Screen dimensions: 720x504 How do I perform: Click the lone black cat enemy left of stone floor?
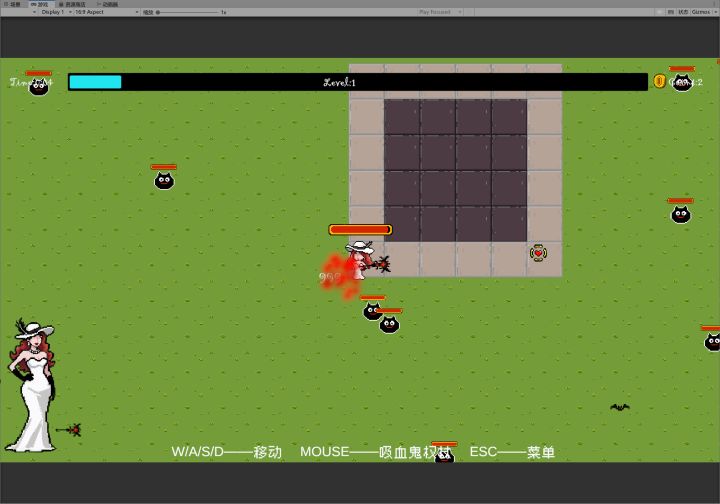coord(164,181)
